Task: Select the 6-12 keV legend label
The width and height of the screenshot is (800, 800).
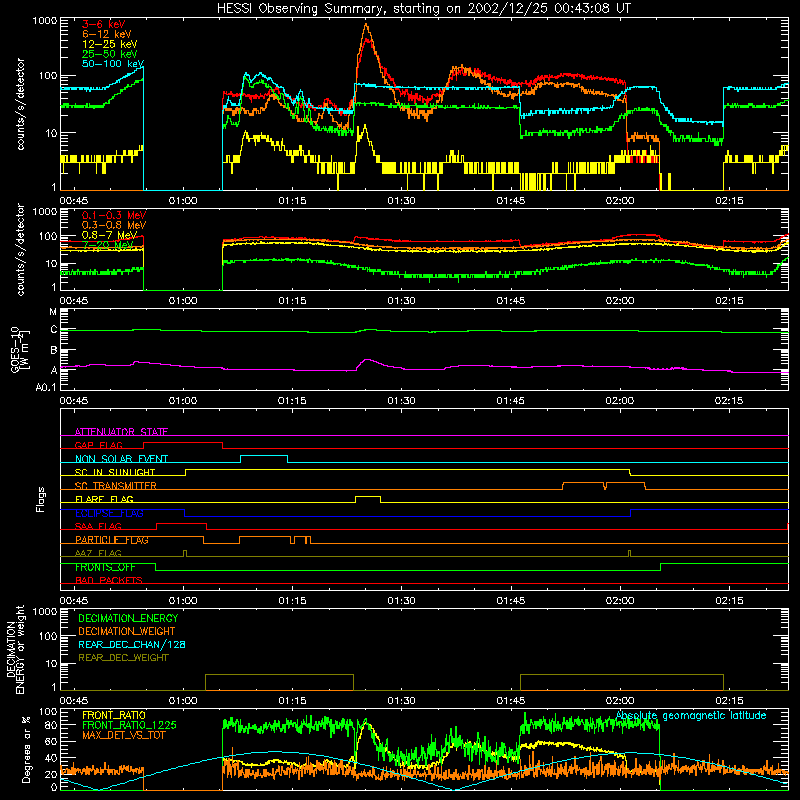Action: [x=107, y=34]
